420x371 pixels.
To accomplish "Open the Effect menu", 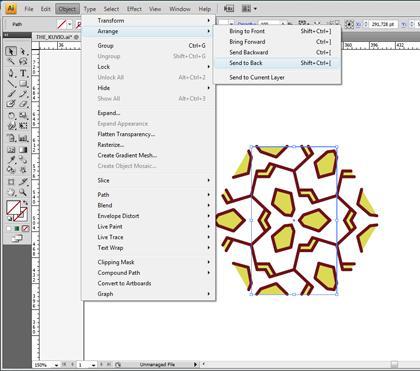I will coord(134,9).
